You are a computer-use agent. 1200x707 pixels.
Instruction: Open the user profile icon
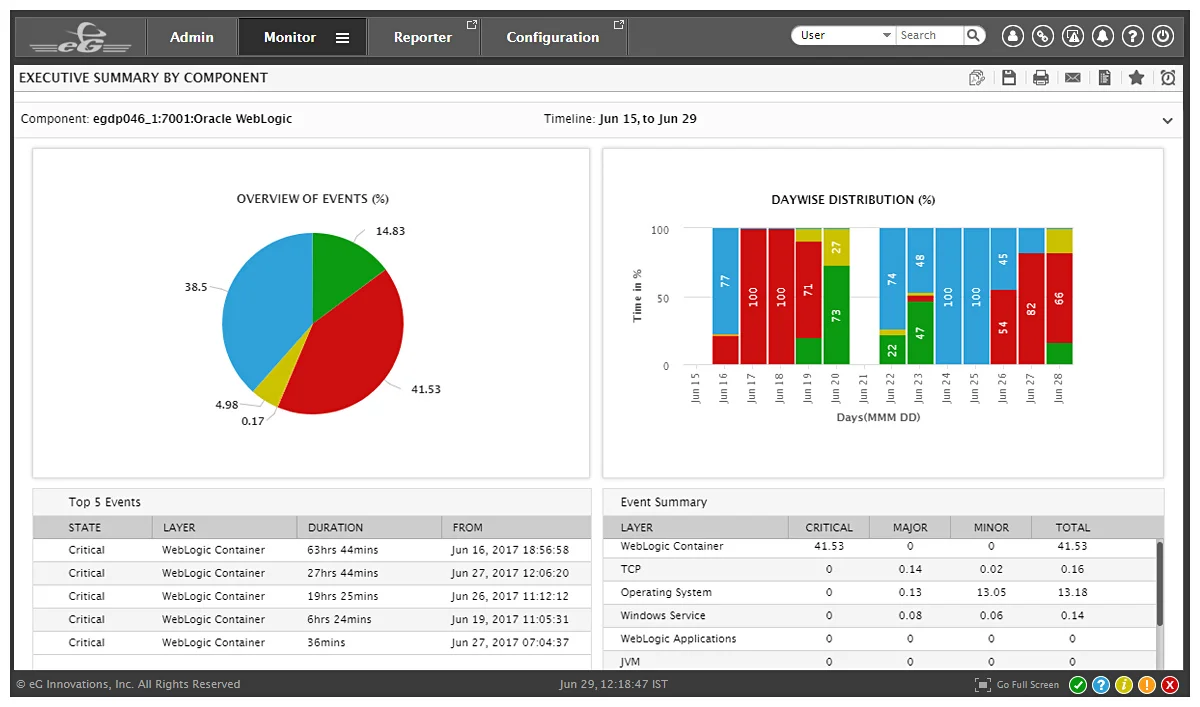(x=1013, y=36)
